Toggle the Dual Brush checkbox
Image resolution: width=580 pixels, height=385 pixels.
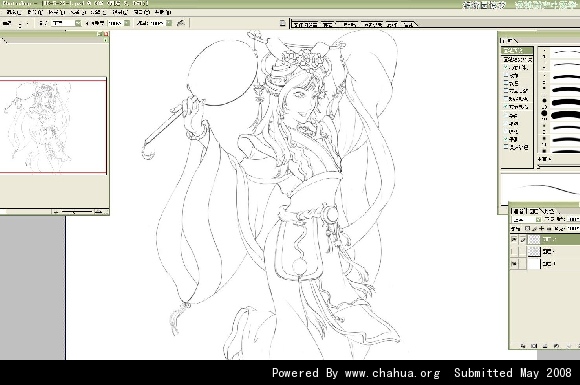pos(506,91)
